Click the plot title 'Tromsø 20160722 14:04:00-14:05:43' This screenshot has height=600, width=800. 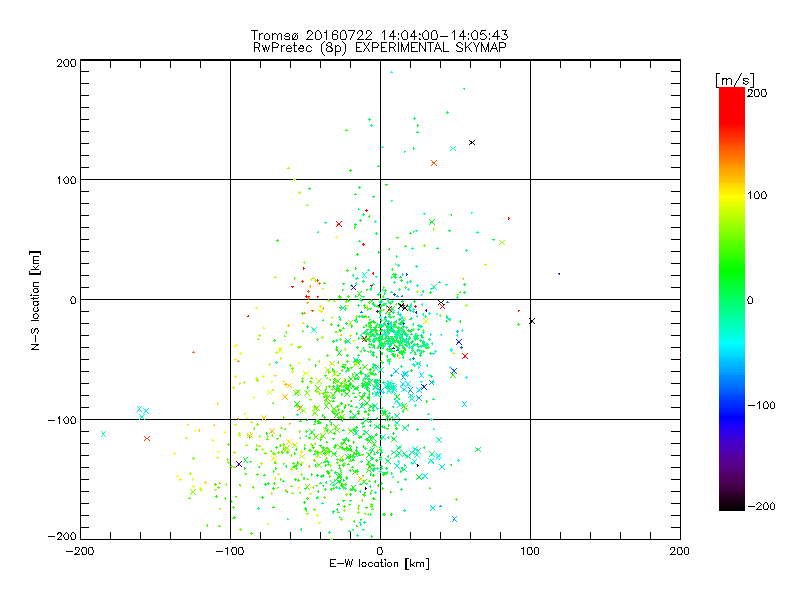(x=379, y=35)
